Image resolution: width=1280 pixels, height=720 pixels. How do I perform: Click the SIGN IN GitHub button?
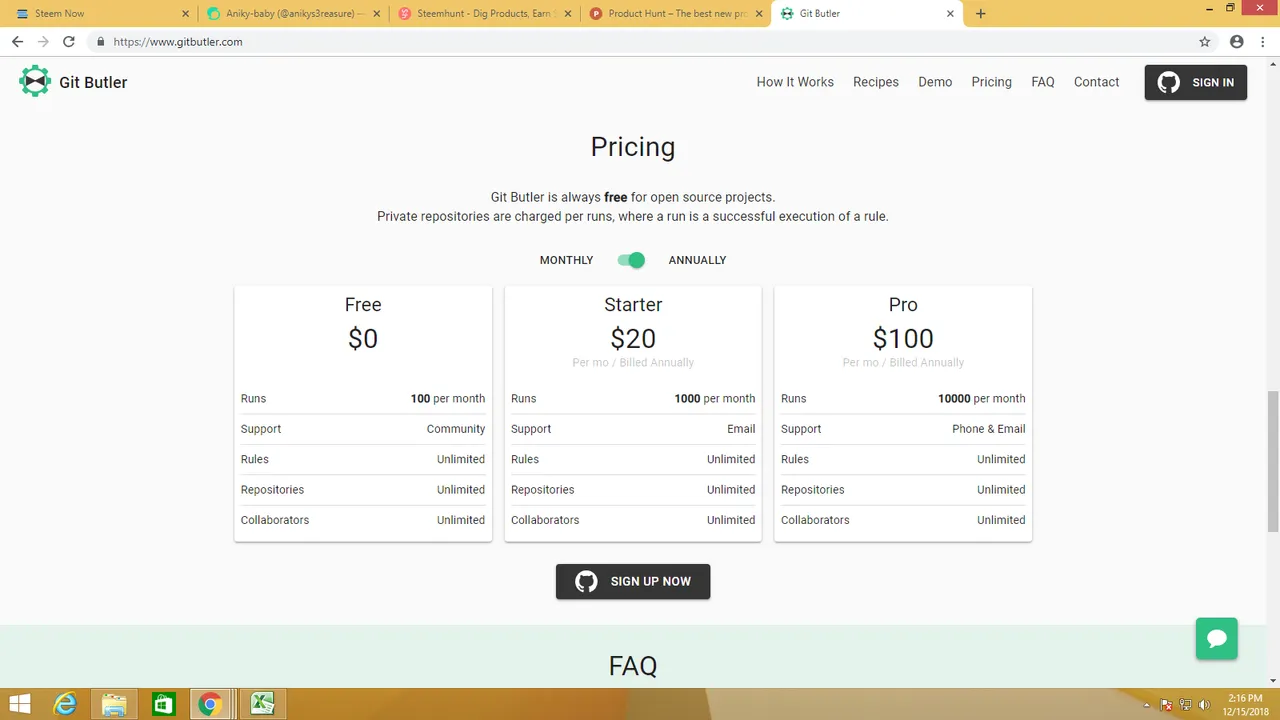pos(1196,82)
